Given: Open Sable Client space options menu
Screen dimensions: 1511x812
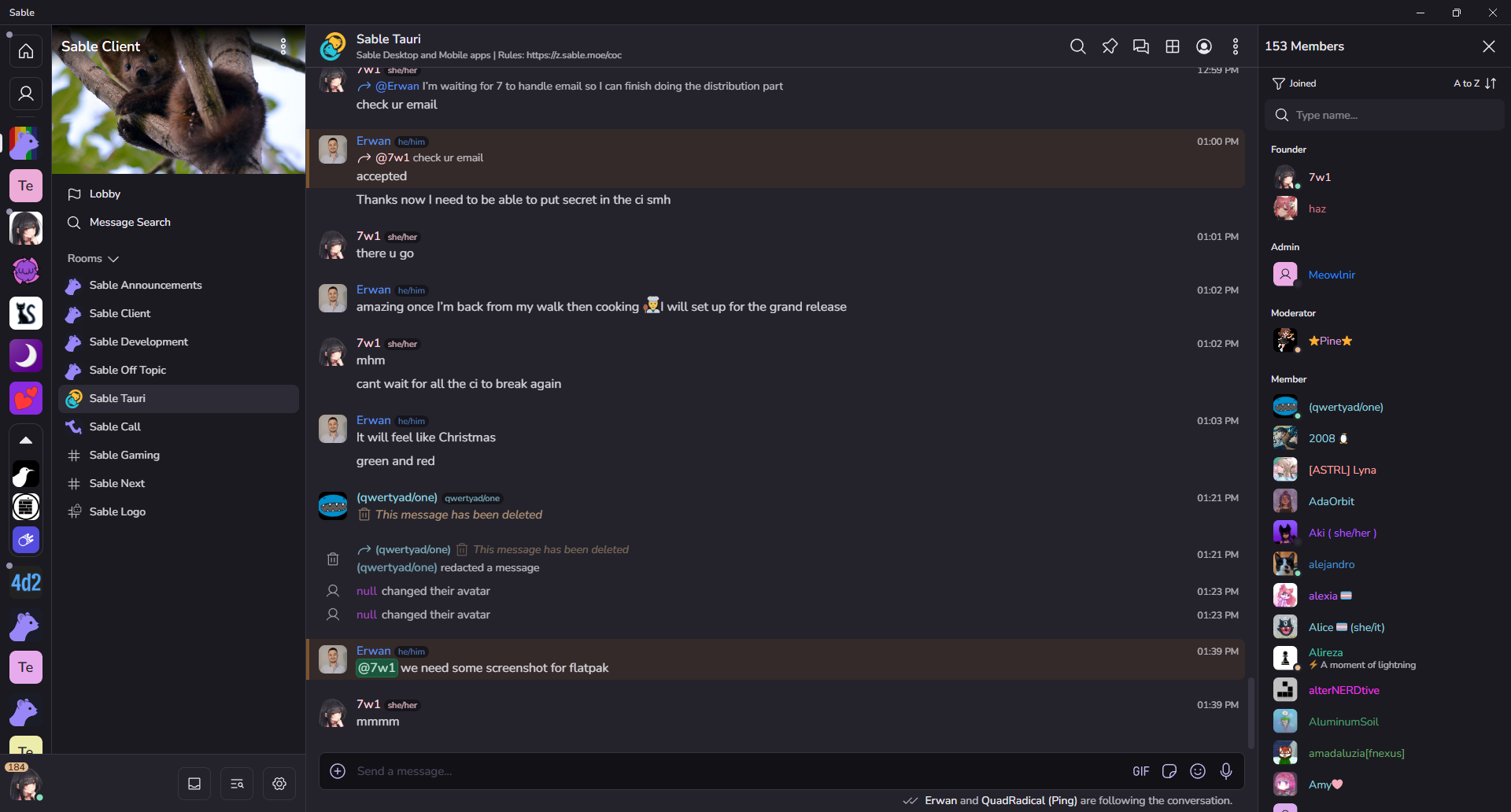Looking at the screenshot, I should pyautogui.click(x=283, y=46).
